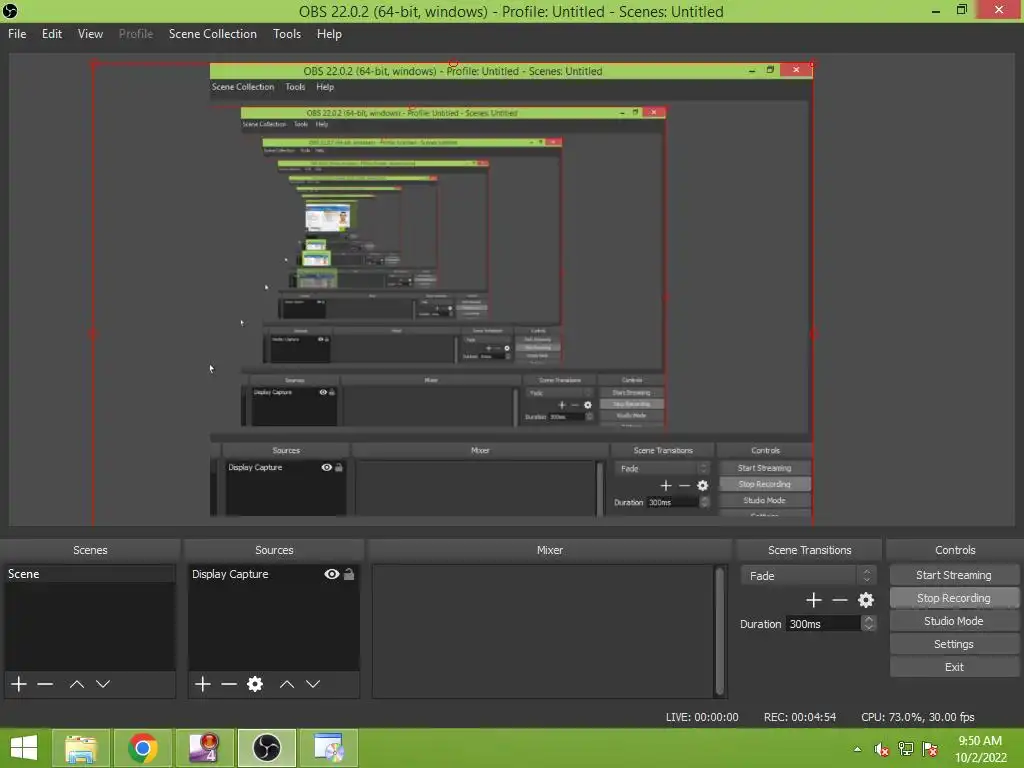Open the Edit menu
Screen dimensions: 1024x768
pos(52,34)
